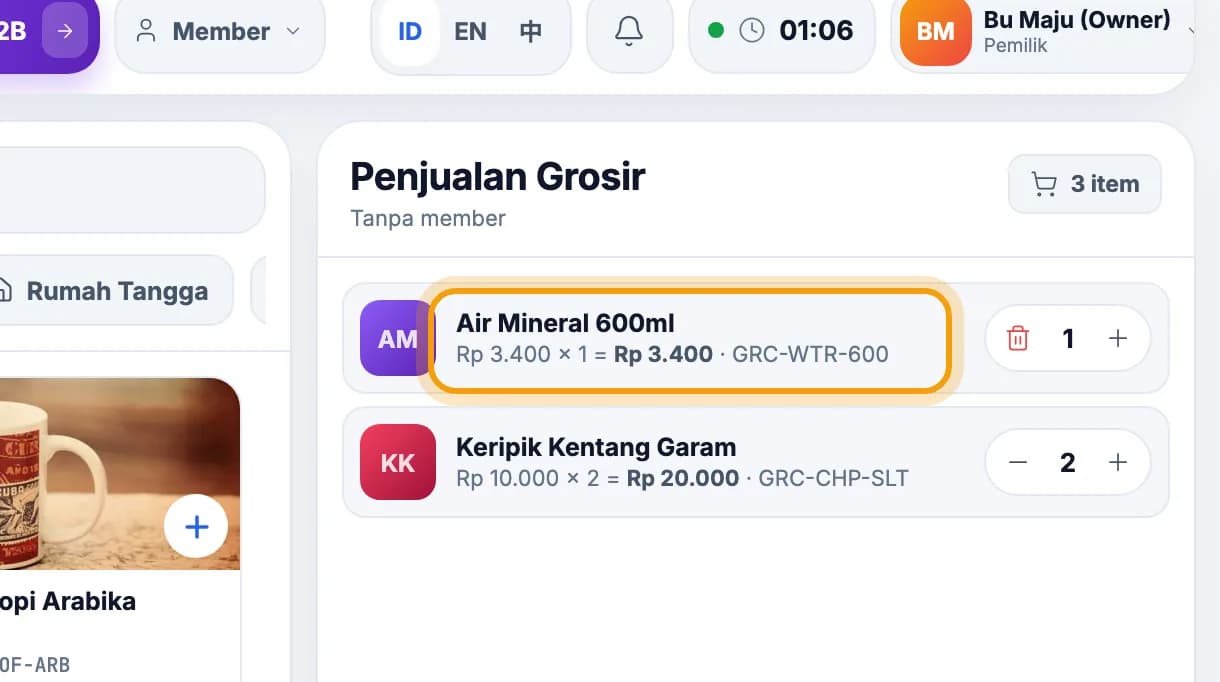Click the purple arrow button beside B2B
Screen dimensions: 1220x682
[65, 31]
